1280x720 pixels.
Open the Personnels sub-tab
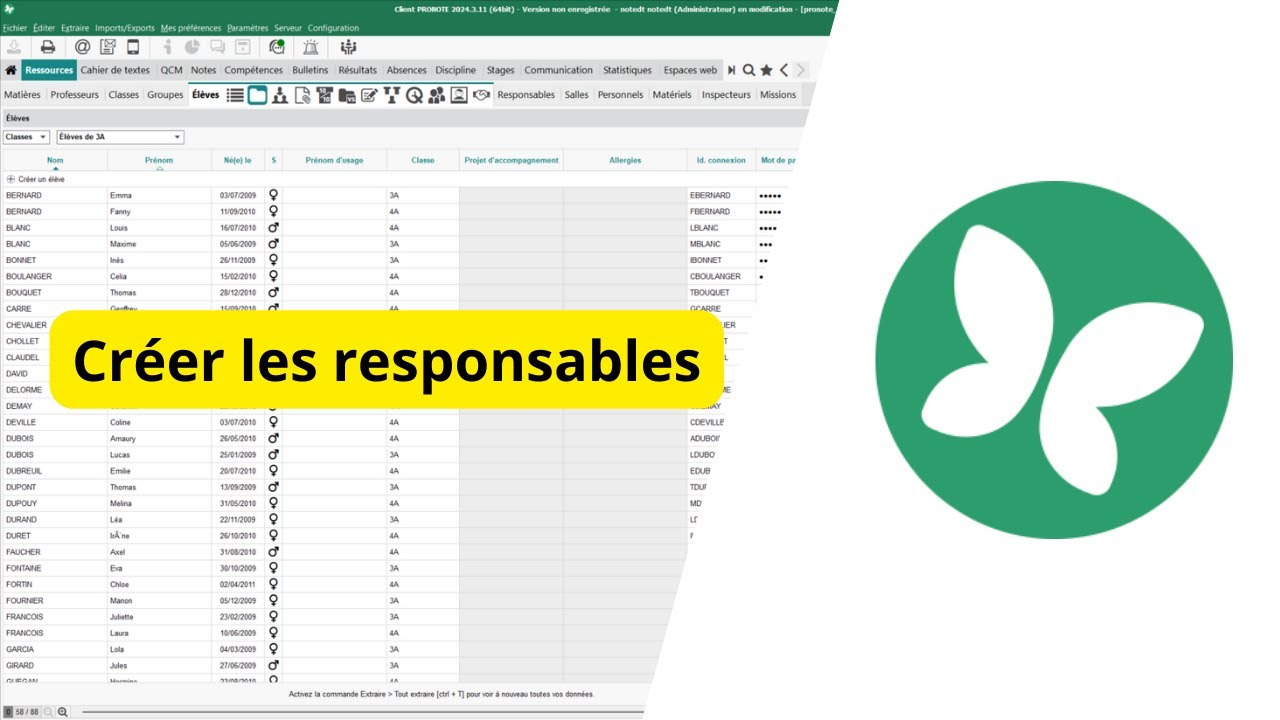pos(620,95)
